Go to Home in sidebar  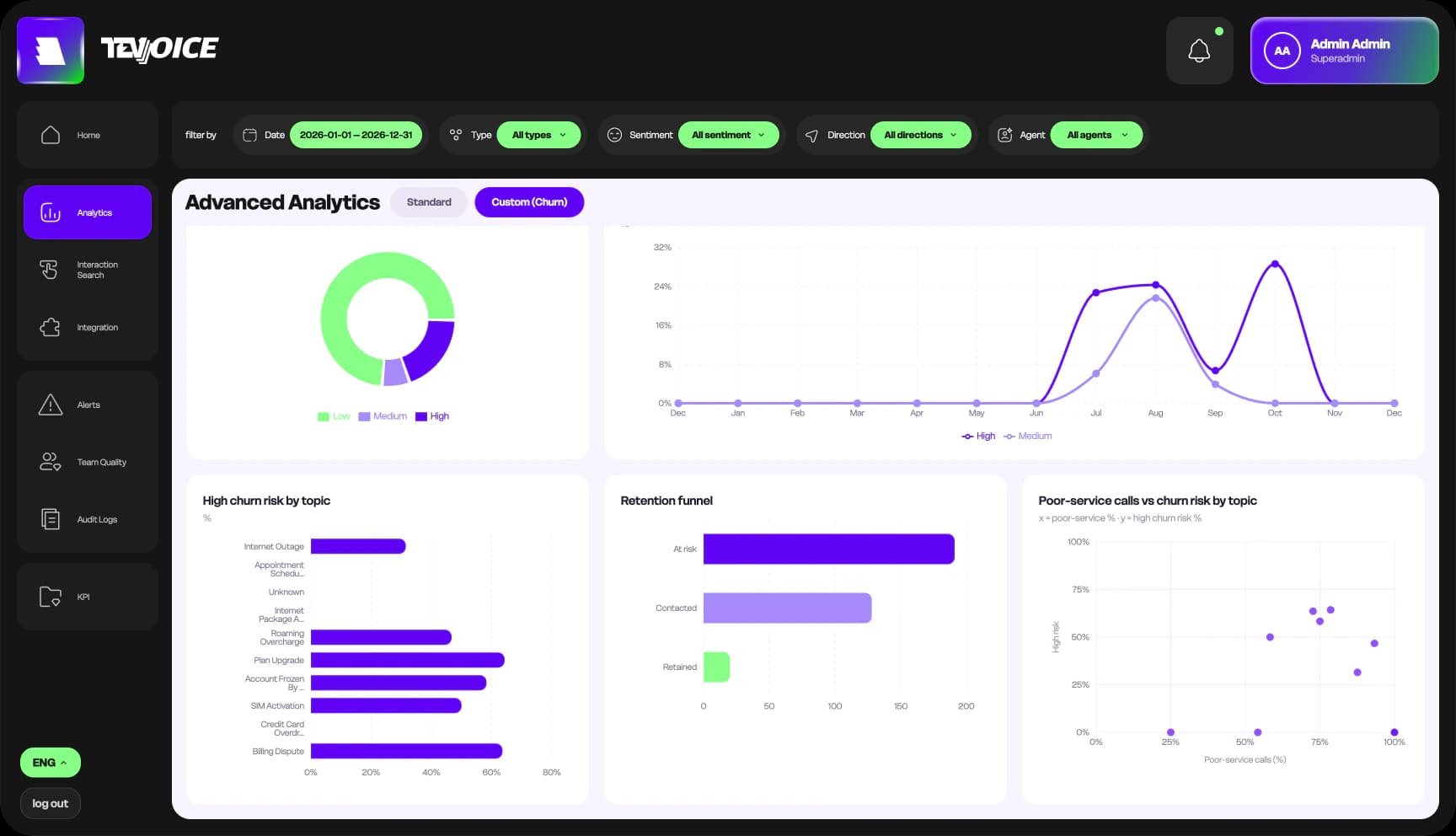[88, 135]
